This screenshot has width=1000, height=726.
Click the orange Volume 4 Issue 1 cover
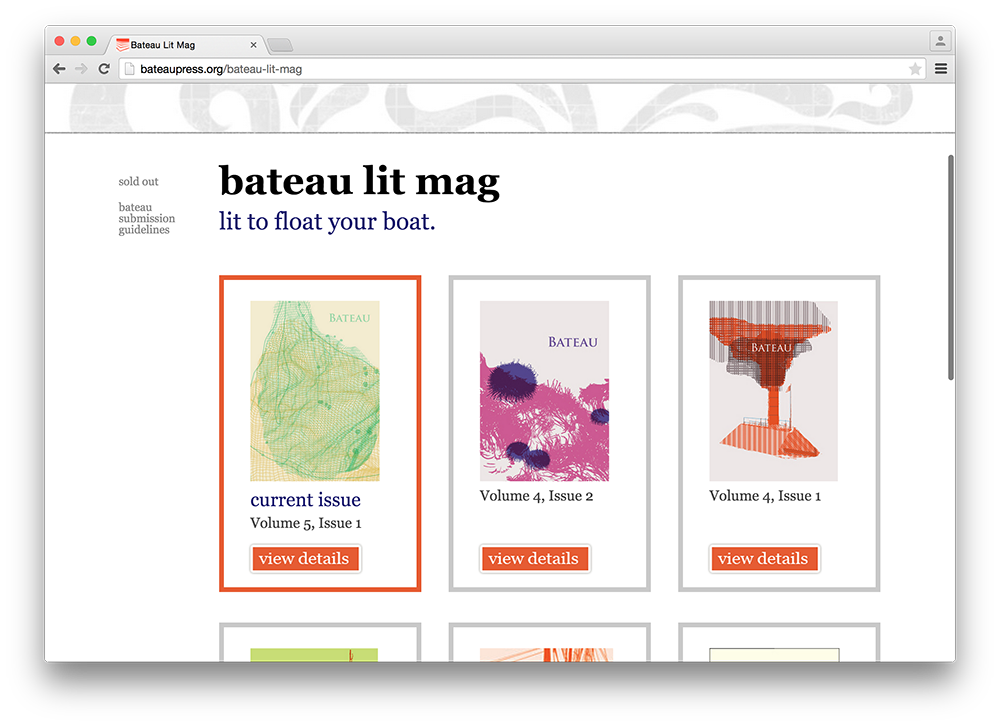[x=773, y=391]
